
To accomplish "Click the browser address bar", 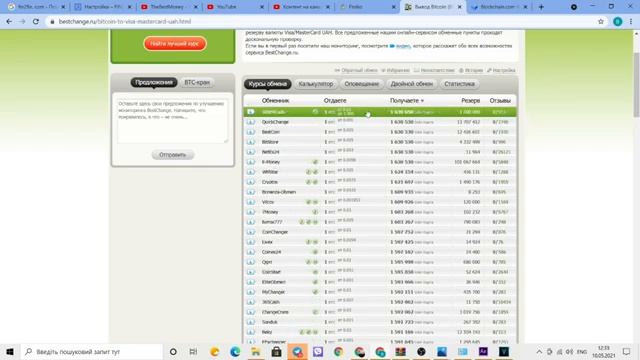I will 322,22.
